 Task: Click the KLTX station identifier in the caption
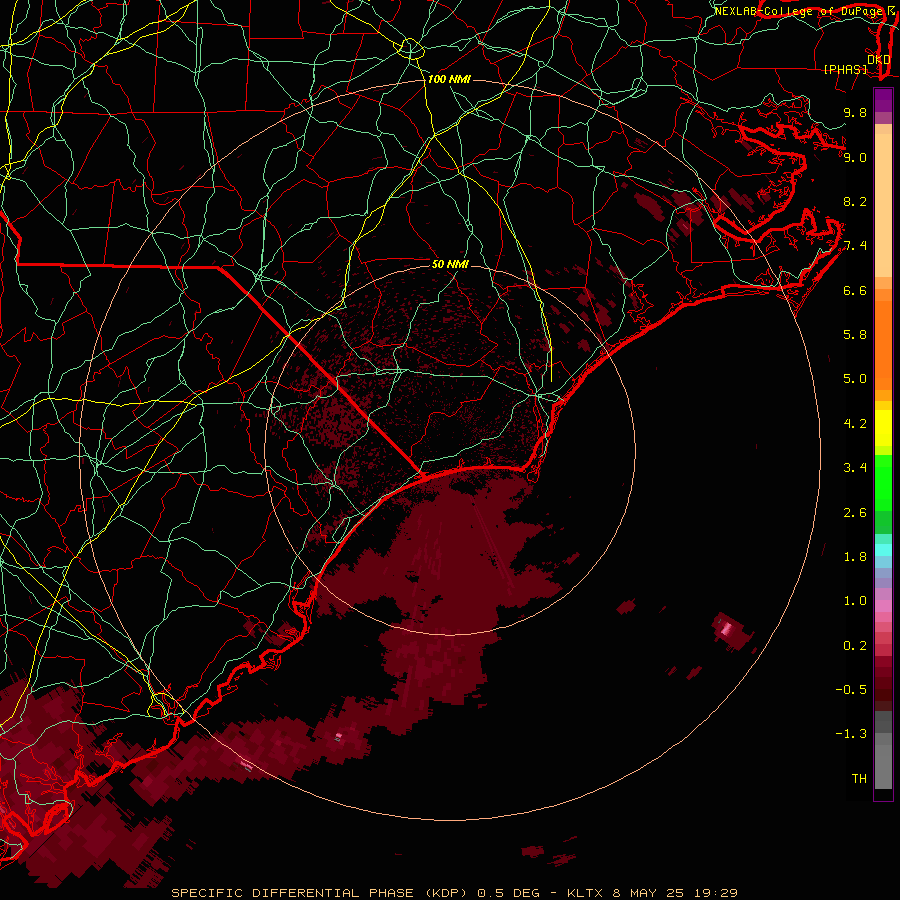click(585, 893)
